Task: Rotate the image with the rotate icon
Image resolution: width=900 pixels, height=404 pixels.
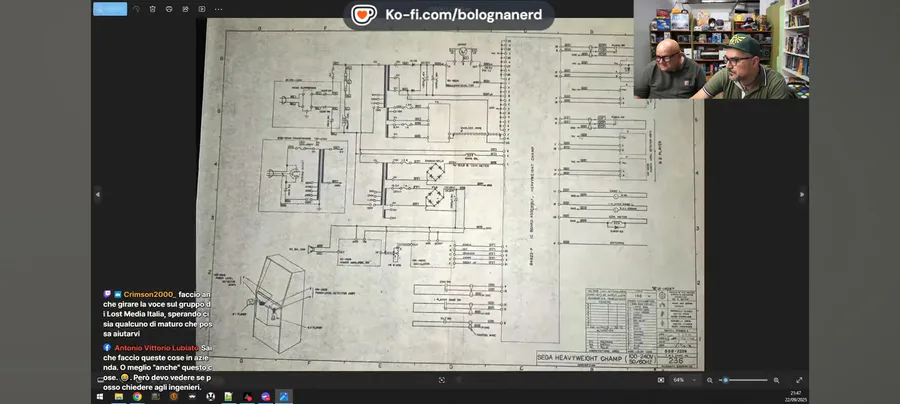Action: tap(136, 9)
